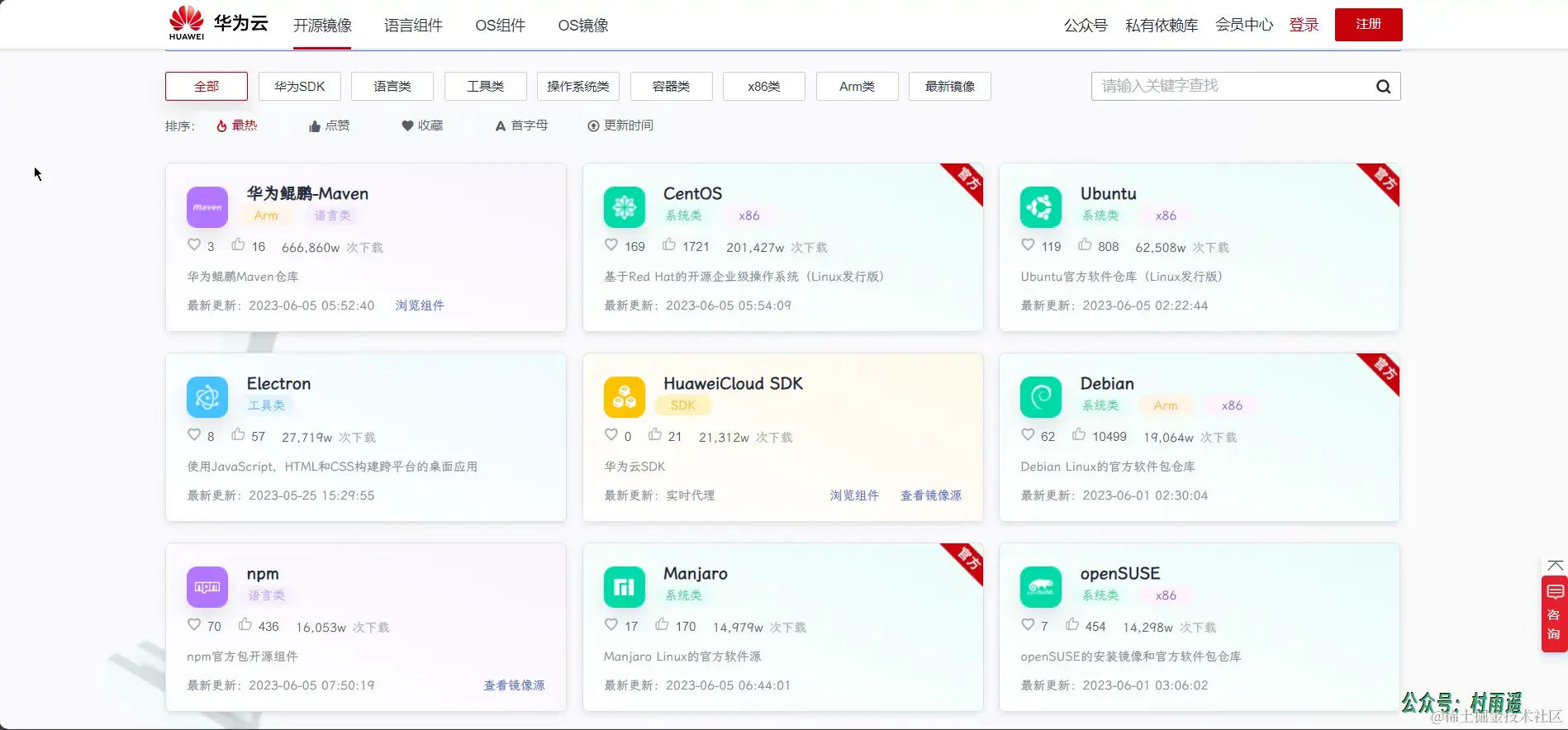Sort the list by 点赞

(329, 126)
